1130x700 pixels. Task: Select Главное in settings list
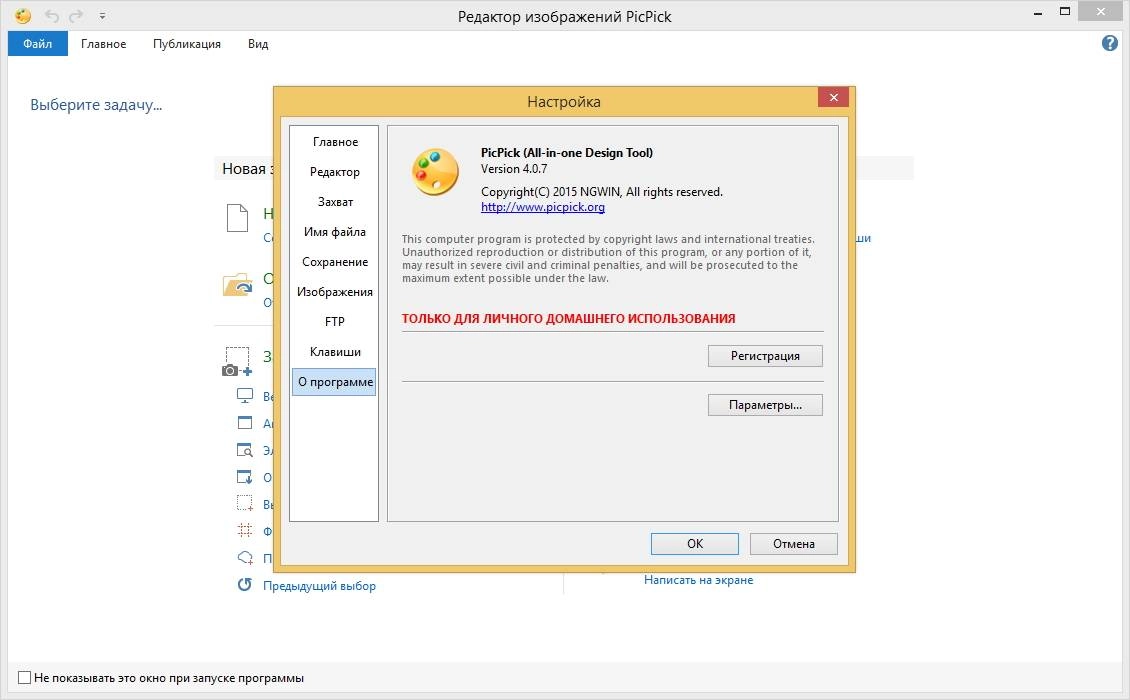click(335, 142)
